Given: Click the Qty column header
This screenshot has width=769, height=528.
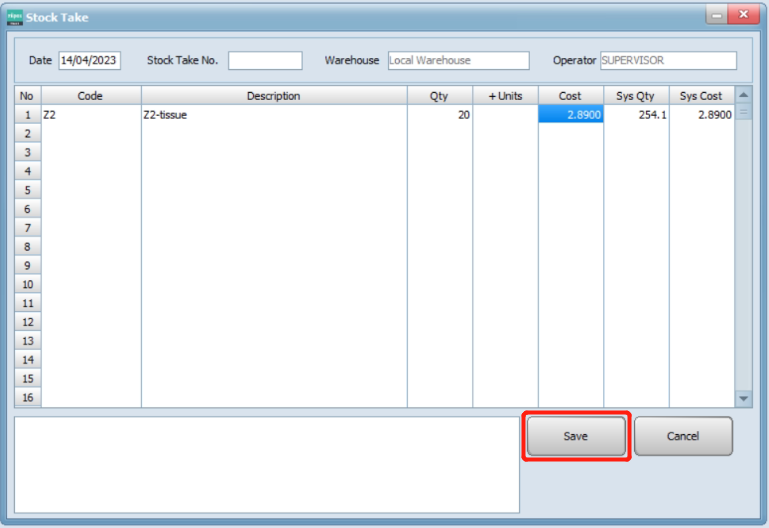Looking at the screenshot, I should pos(439,96).
